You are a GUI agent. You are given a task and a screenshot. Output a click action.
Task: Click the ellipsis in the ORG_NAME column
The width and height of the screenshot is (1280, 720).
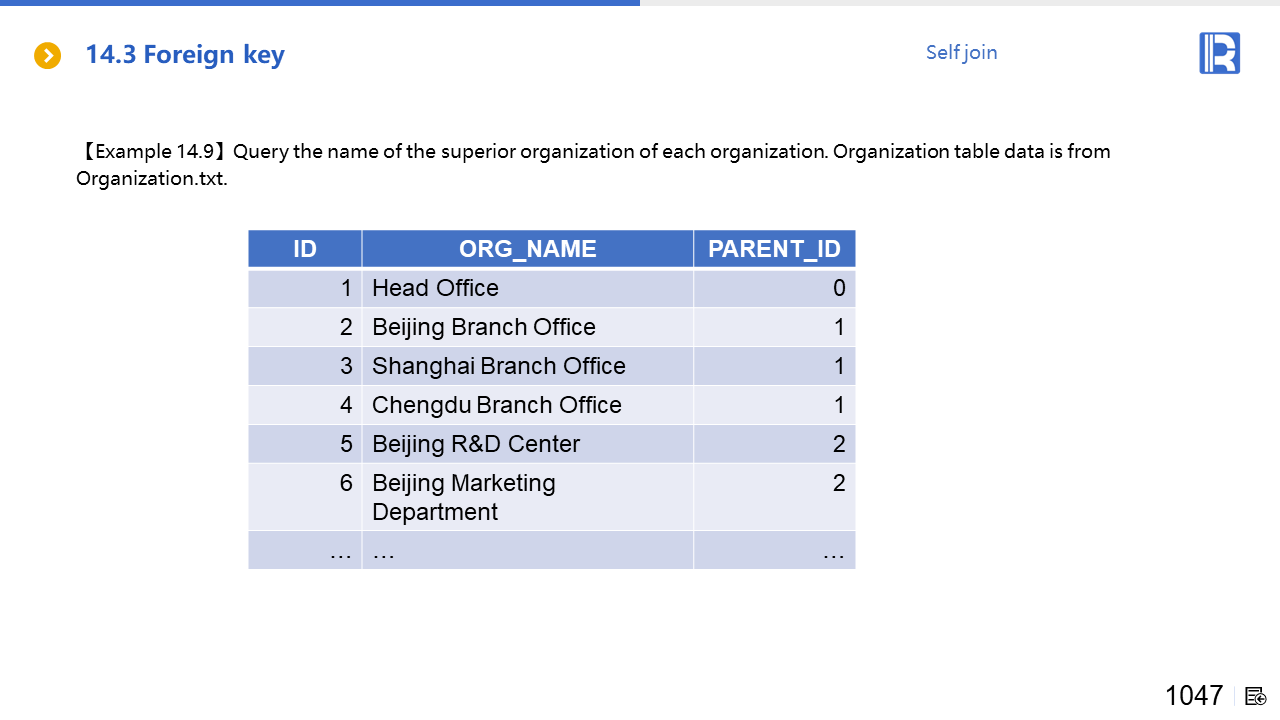[x=384, y=551]
